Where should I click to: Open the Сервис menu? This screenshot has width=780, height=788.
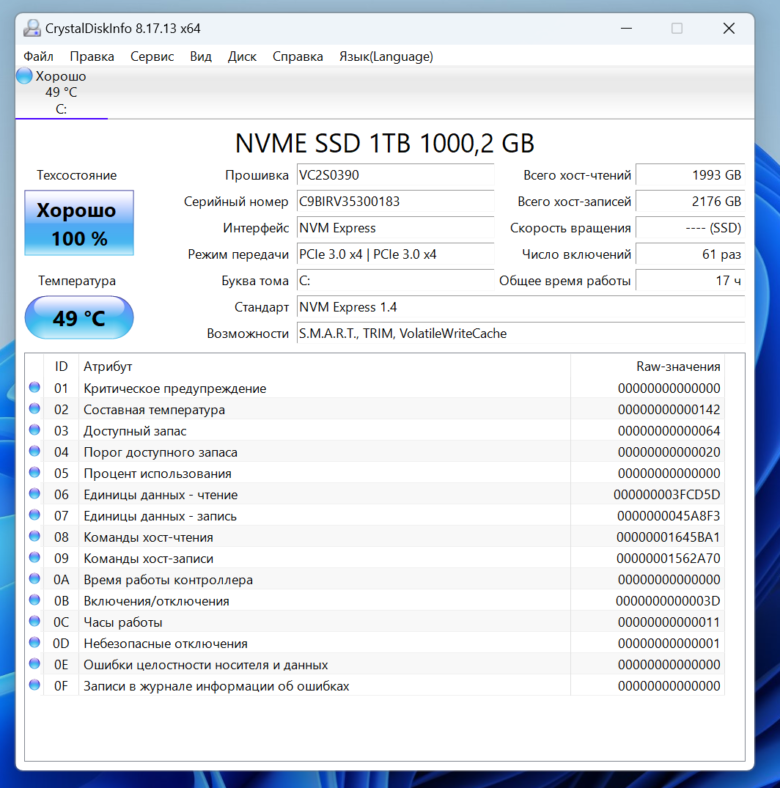(152, 56)
